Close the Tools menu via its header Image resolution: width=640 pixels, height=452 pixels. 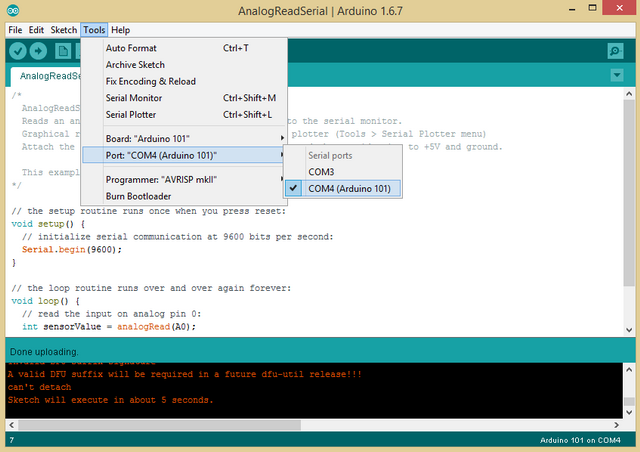click(x=94, y=30)
